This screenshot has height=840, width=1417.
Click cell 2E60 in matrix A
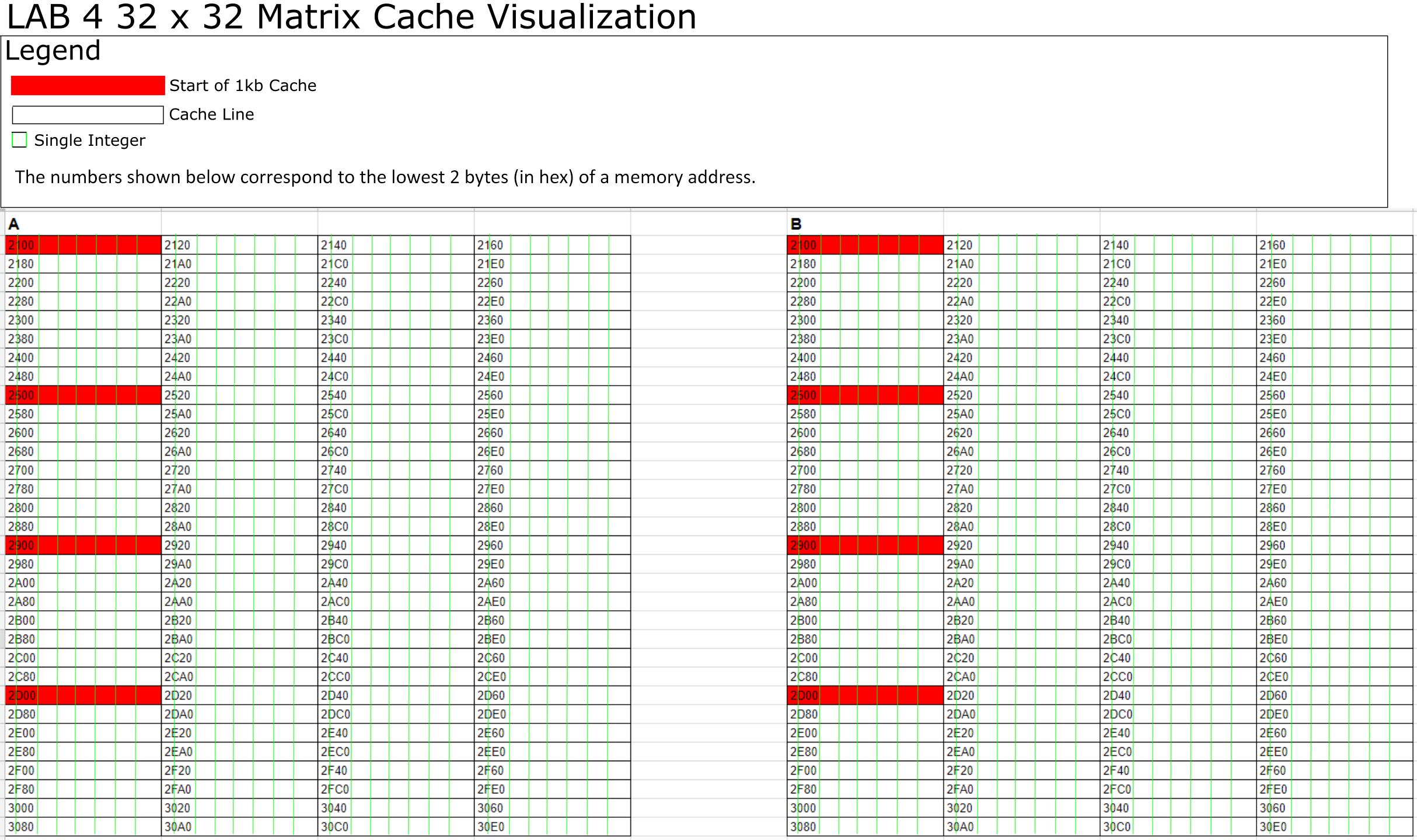552,733
